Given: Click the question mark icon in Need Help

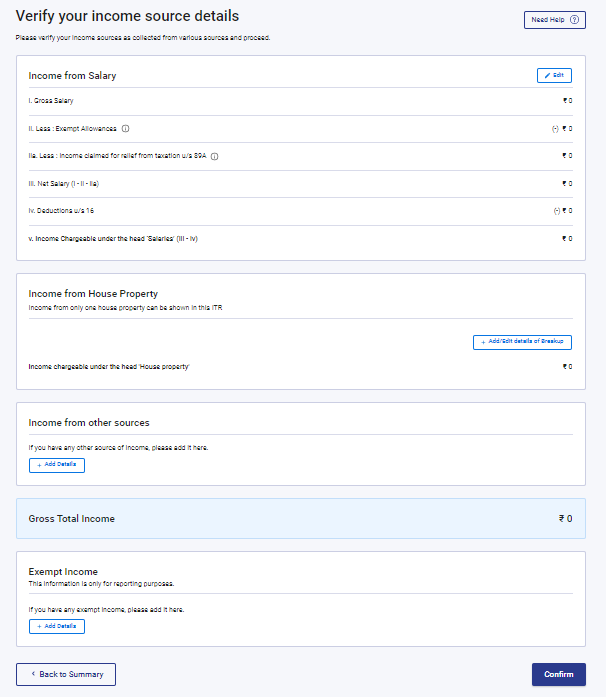Looking at the screenshot, I should tap(575, 20).
